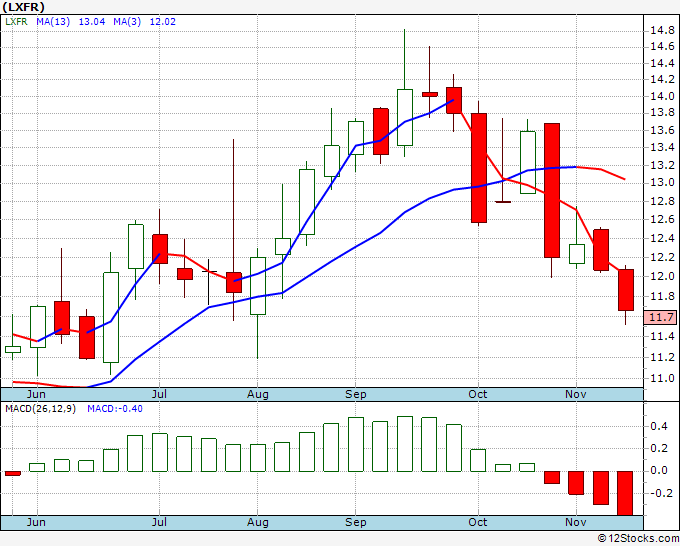Click the tallest green MACD histogram bar
This screenshot has height=546, width=680.
tap(405, 444)
